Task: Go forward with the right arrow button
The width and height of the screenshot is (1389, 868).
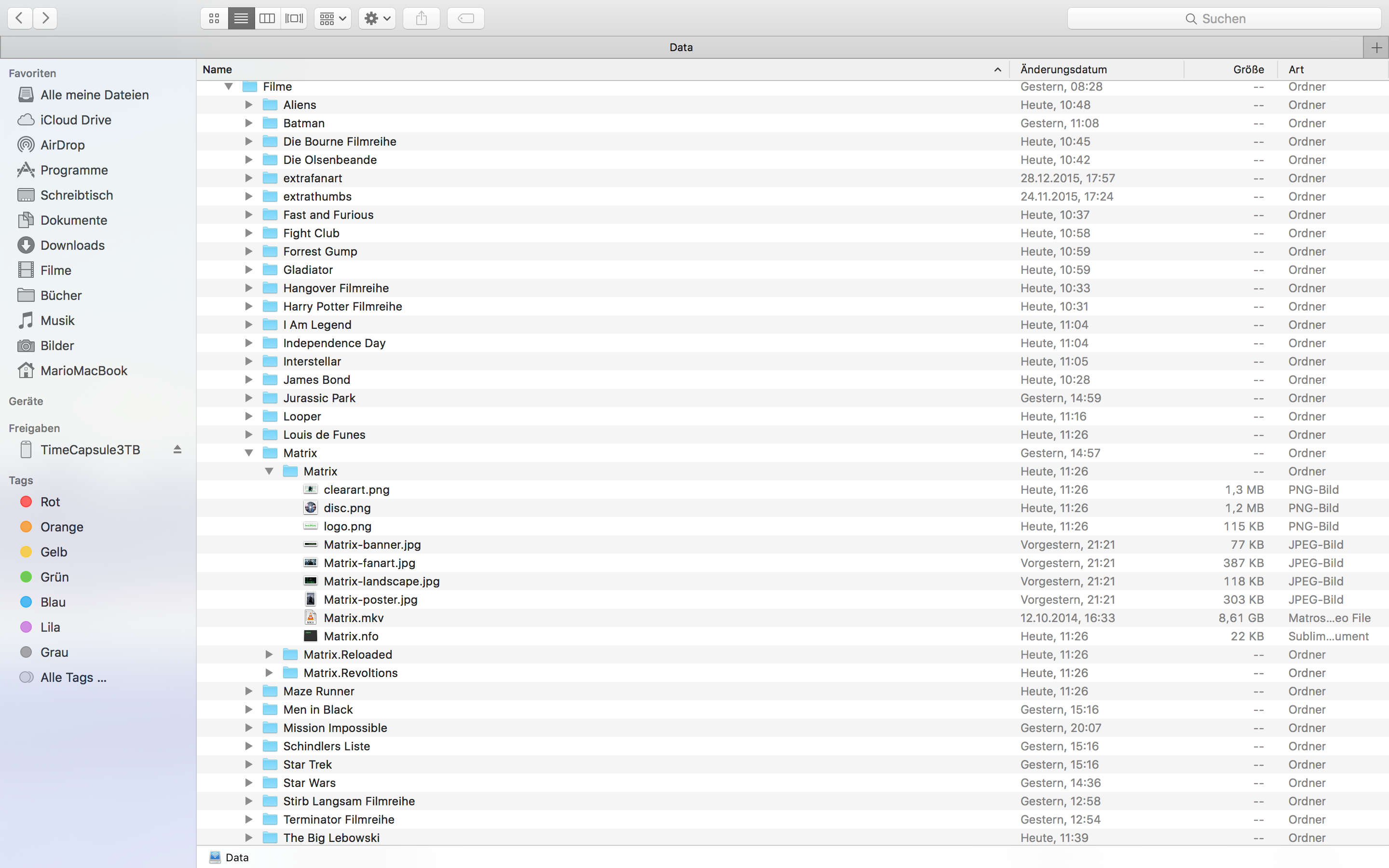Action: [x=45, y=18]
